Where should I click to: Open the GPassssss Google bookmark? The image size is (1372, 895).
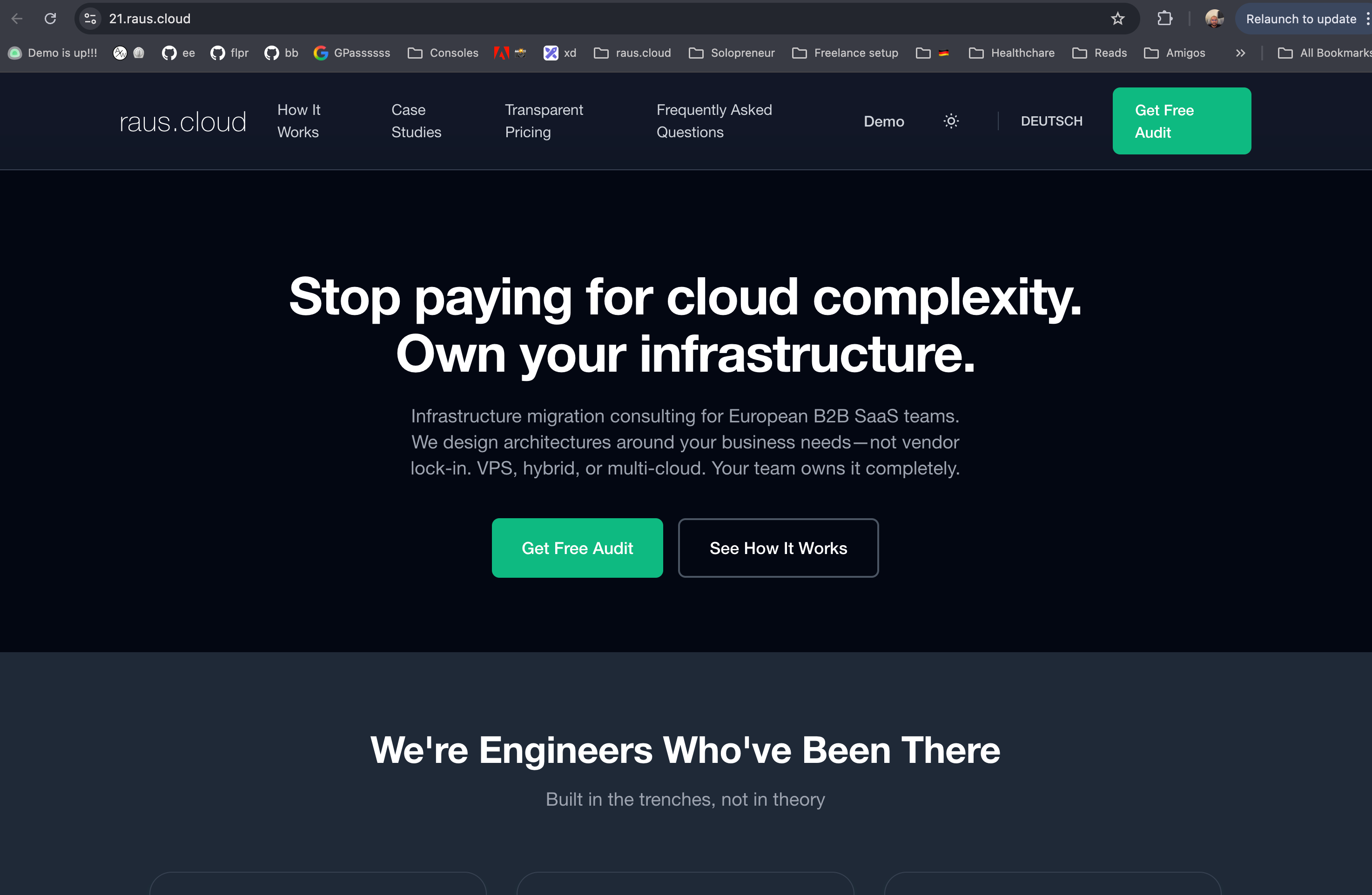pyautogui.click(x=352, y=53)
